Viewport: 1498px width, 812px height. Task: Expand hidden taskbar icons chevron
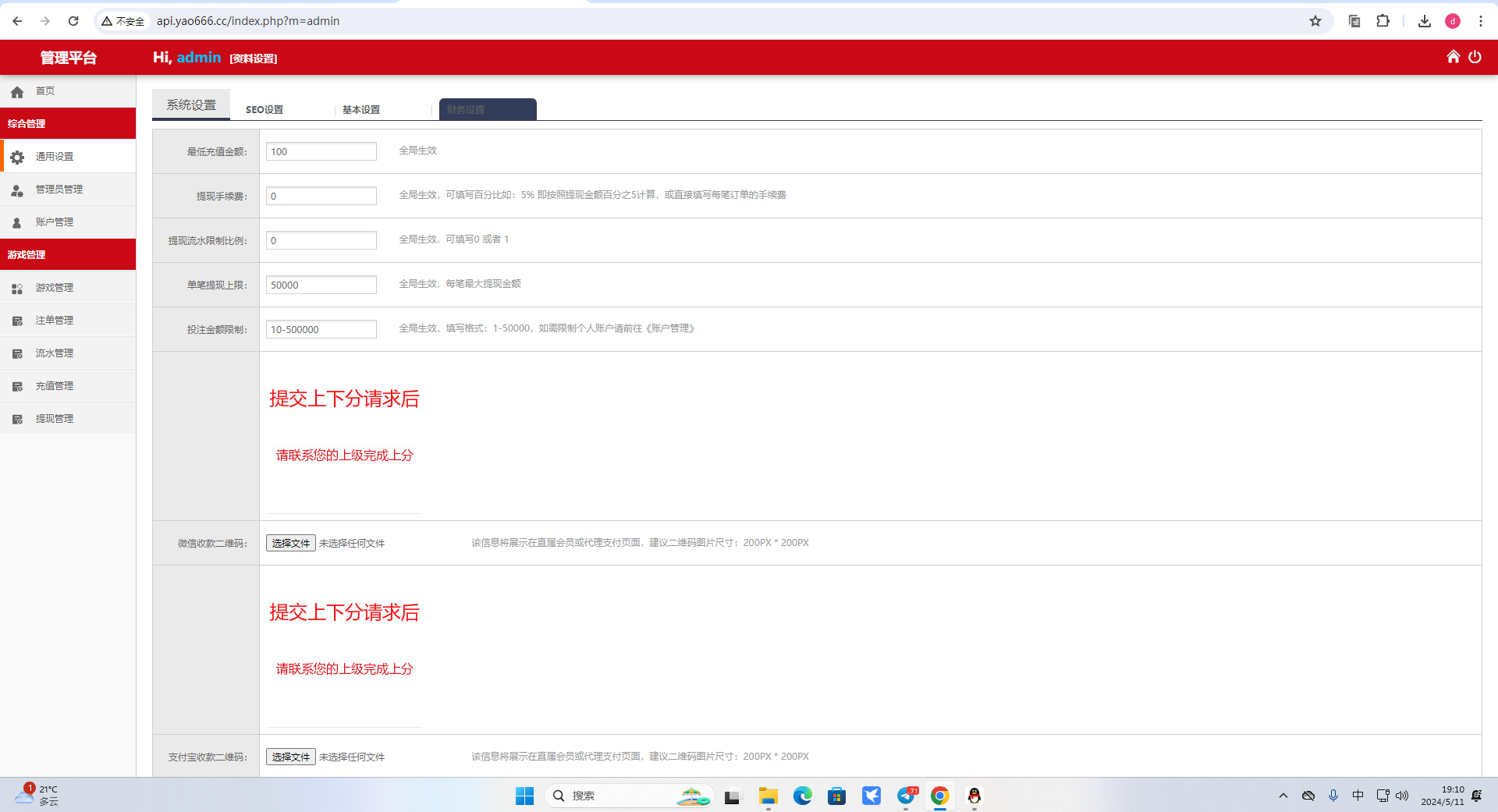pyautogui.click(x=1283, y=796)
